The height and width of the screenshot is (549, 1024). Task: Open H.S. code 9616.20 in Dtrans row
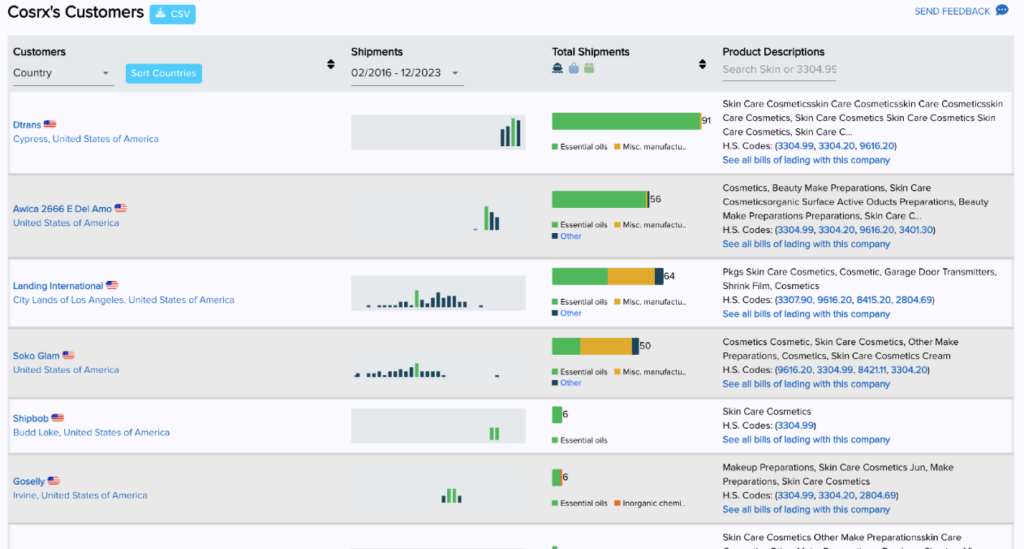pyautogui.click(x=876, y=146)
